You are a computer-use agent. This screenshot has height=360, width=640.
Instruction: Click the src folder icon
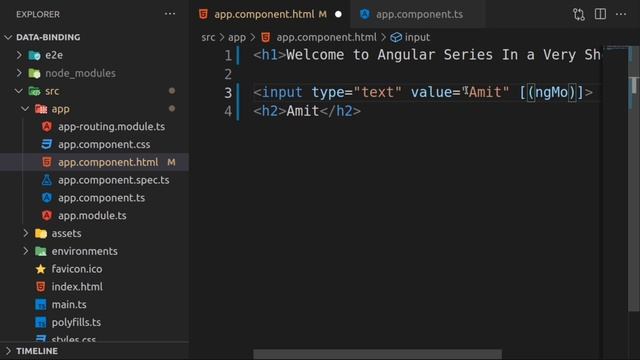(x=34, y=91)
